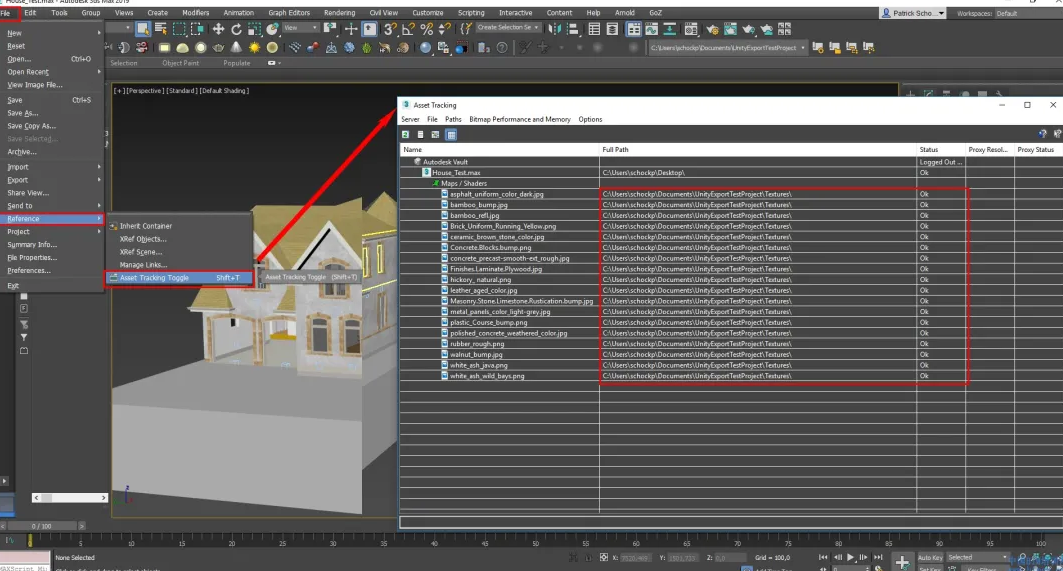Toggle the 3D Snaps button

(x=390, y=28)
